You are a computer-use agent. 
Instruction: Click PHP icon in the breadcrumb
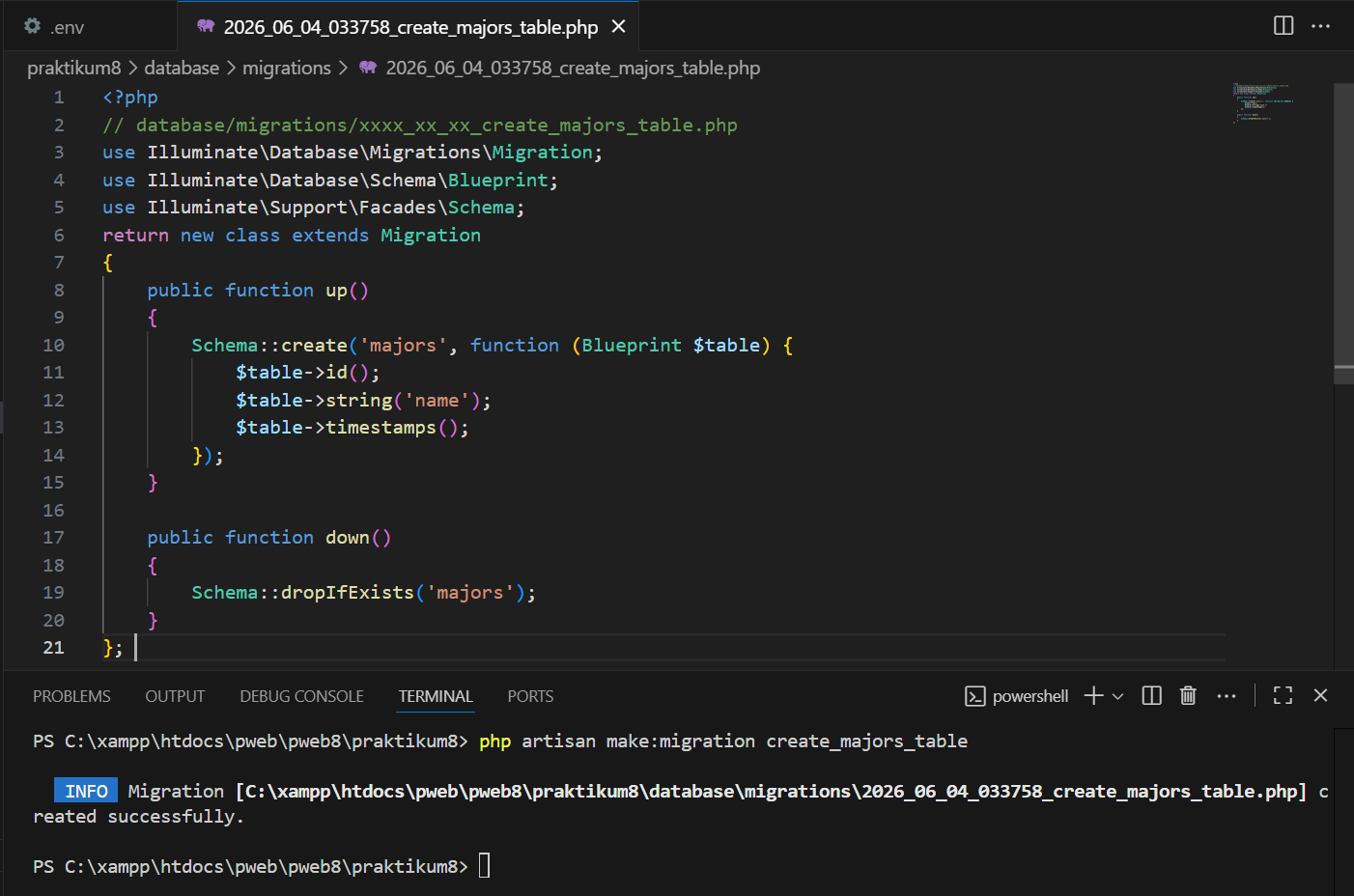[368, 68]
